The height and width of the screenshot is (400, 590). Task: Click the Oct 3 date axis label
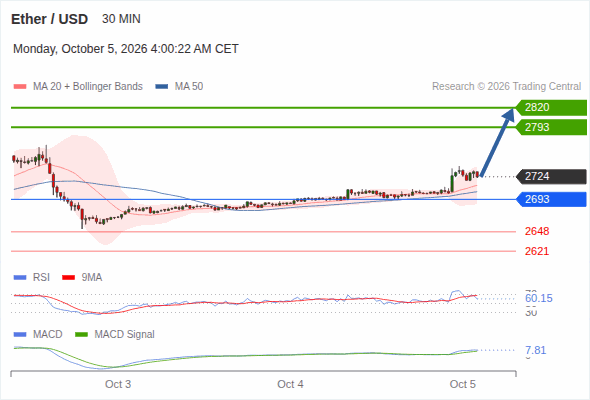118,384
